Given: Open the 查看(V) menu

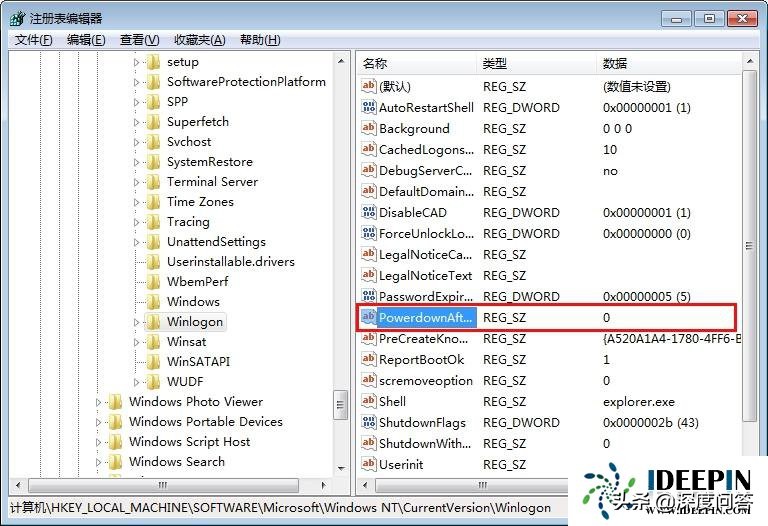Looking at the screenshot, I should click(x=140, y=40).
